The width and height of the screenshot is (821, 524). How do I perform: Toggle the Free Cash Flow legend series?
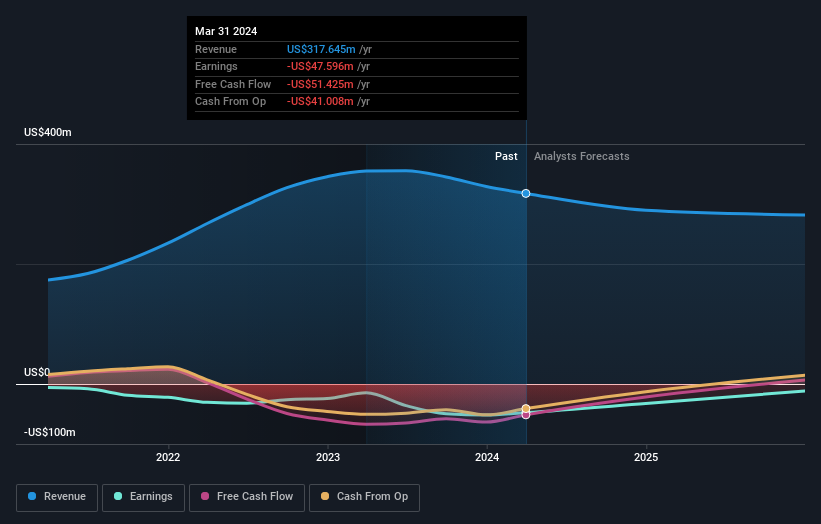coord(247,497)
